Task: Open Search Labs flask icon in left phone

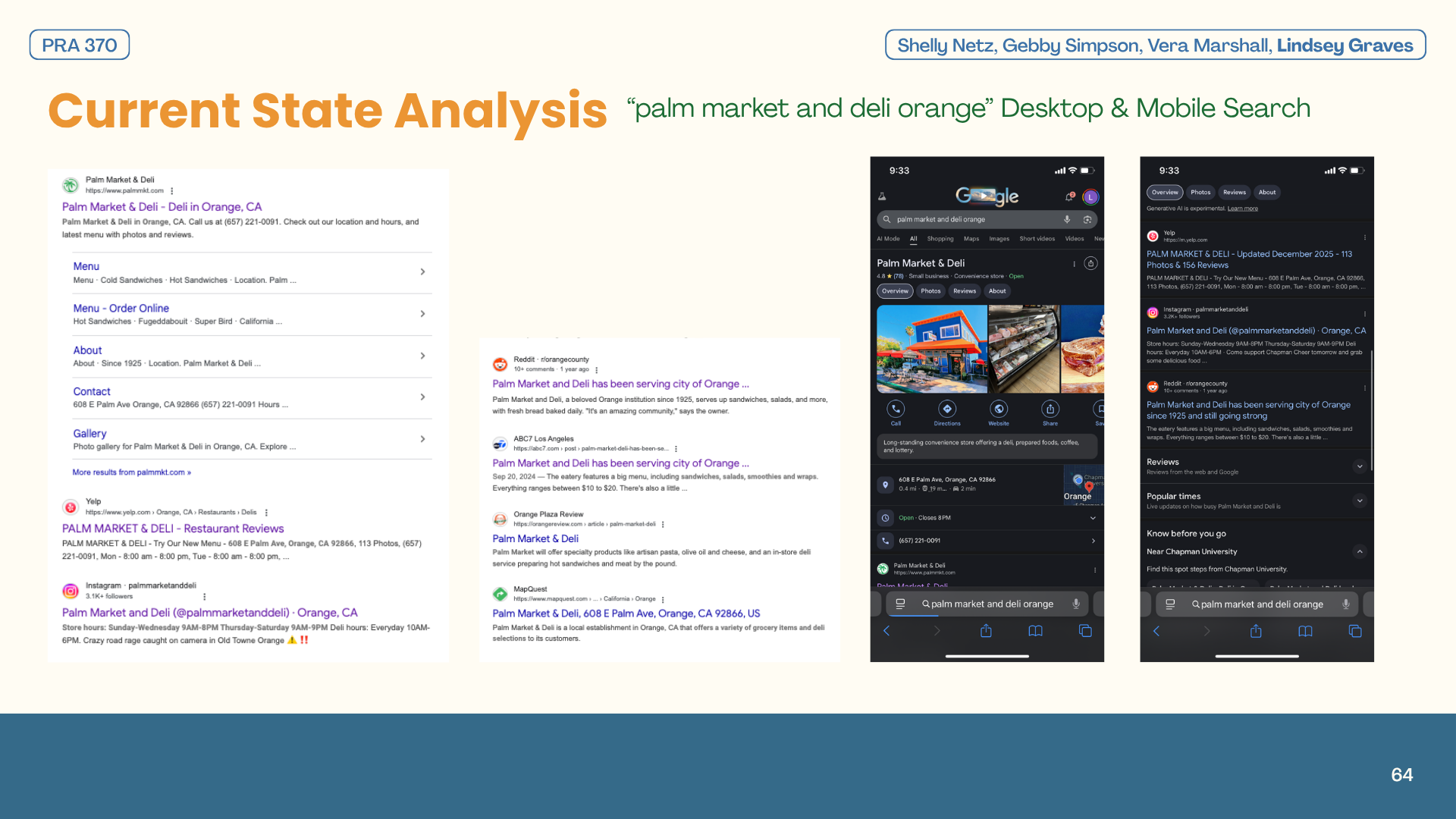Action: click(882, 196)
